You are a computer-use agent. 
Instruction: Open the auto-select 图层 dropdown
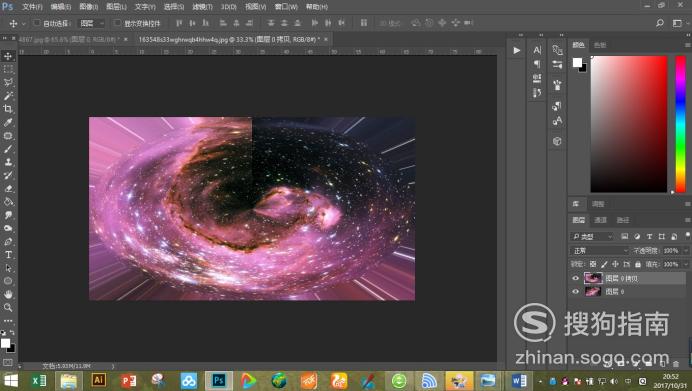pyautogui.click(x=92, y=23)
